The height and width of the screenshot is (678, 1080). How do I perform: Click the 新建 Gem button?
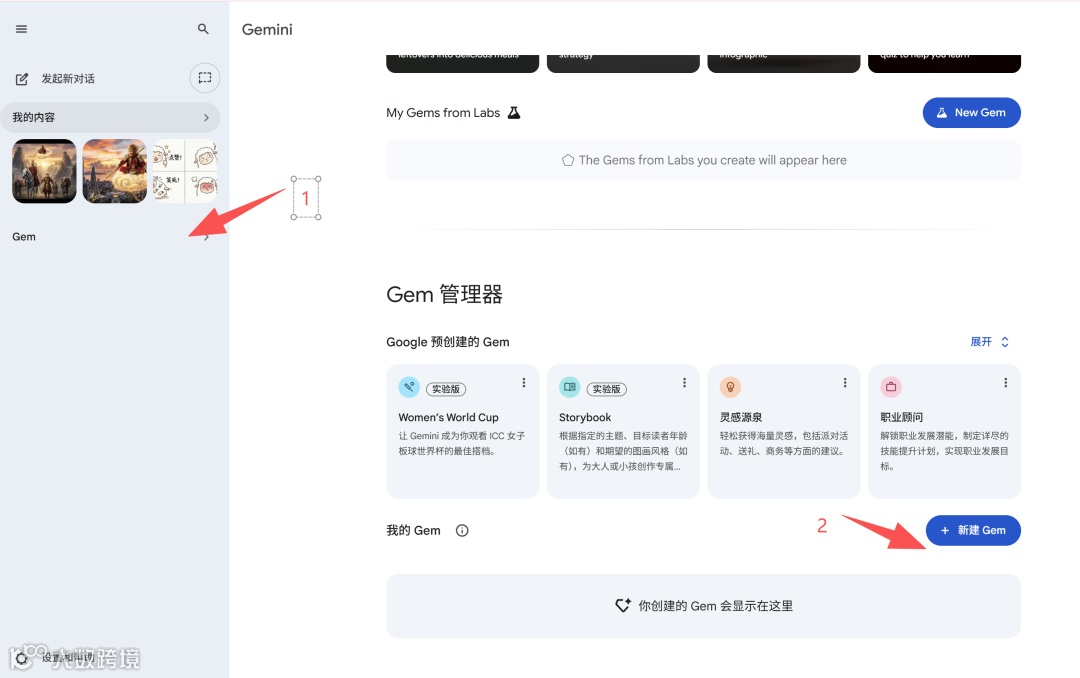coord(973,531)
